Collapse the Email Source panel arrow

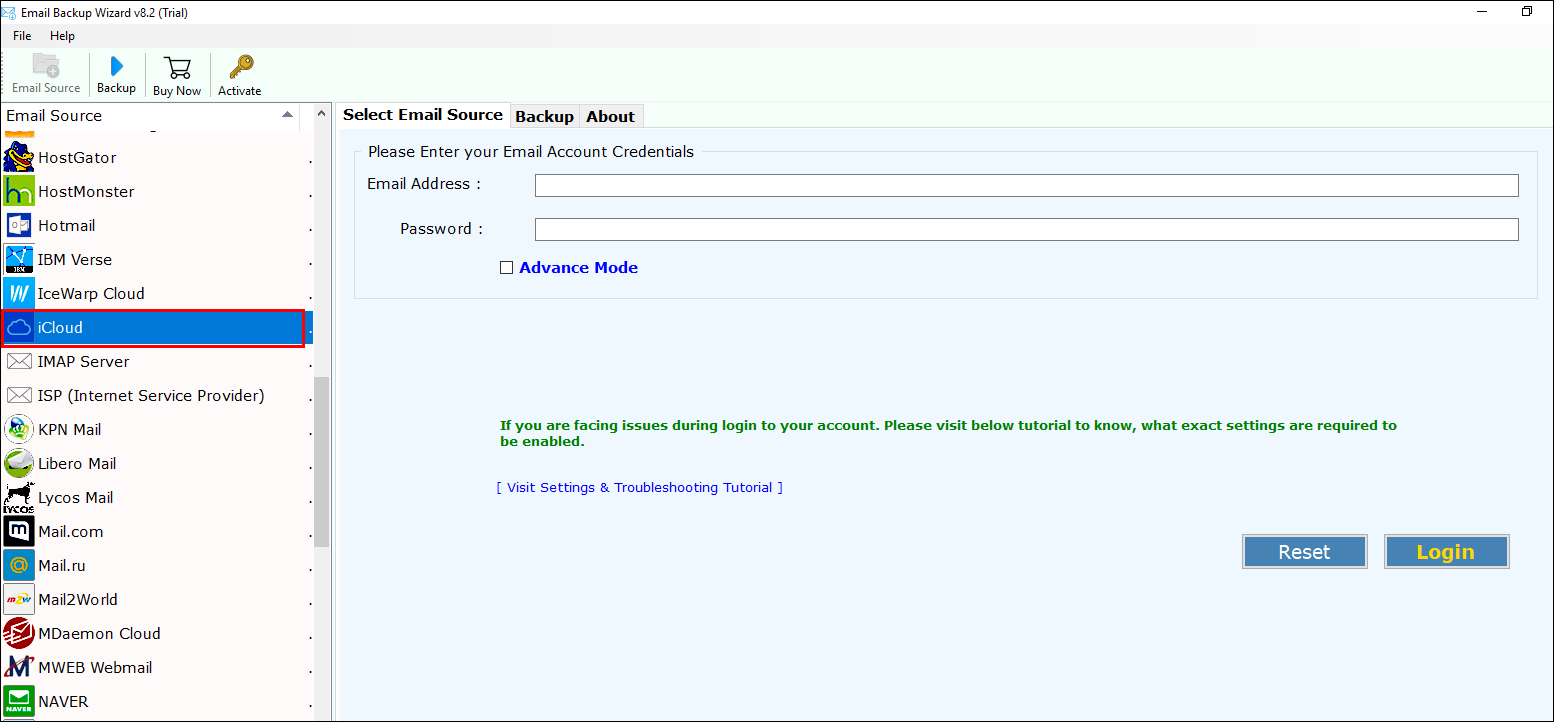click(x=287, y=116)
